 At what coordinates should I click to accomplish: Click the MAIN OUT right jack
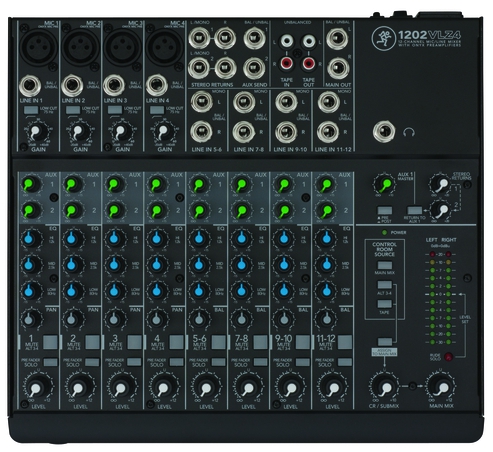338,68
